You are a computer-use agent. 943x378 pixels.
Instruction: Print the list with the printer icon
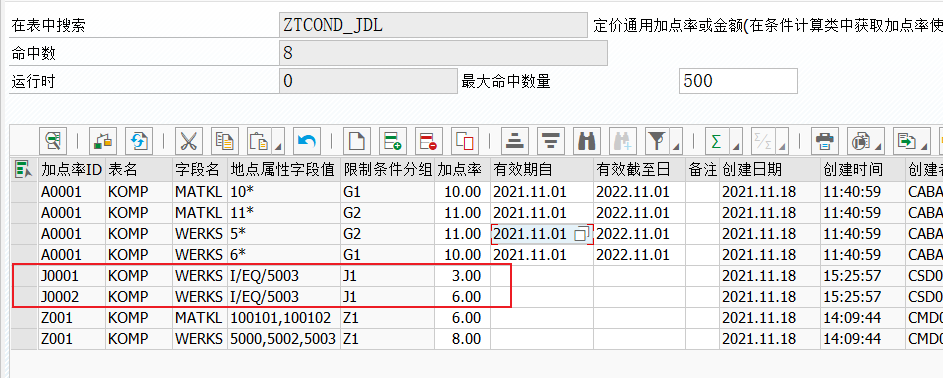coord(824,142)
